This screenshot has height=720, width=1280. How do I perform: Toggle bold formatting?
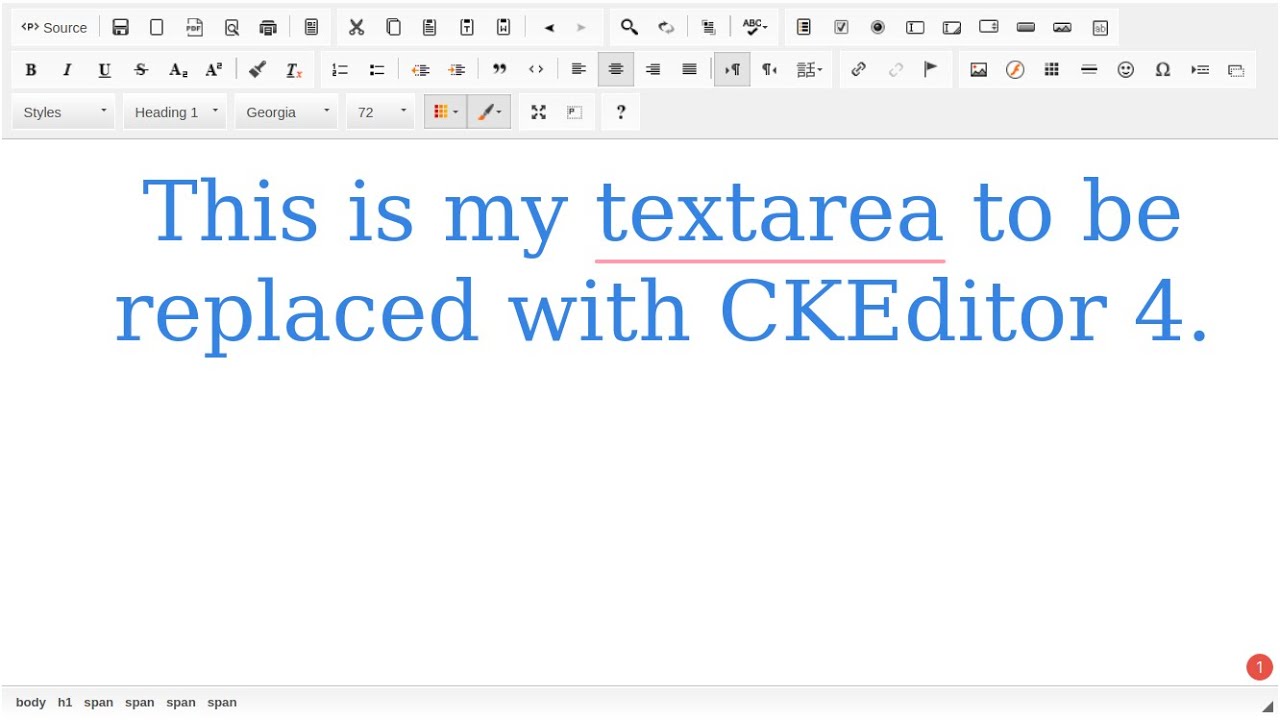tap(31, 69)
